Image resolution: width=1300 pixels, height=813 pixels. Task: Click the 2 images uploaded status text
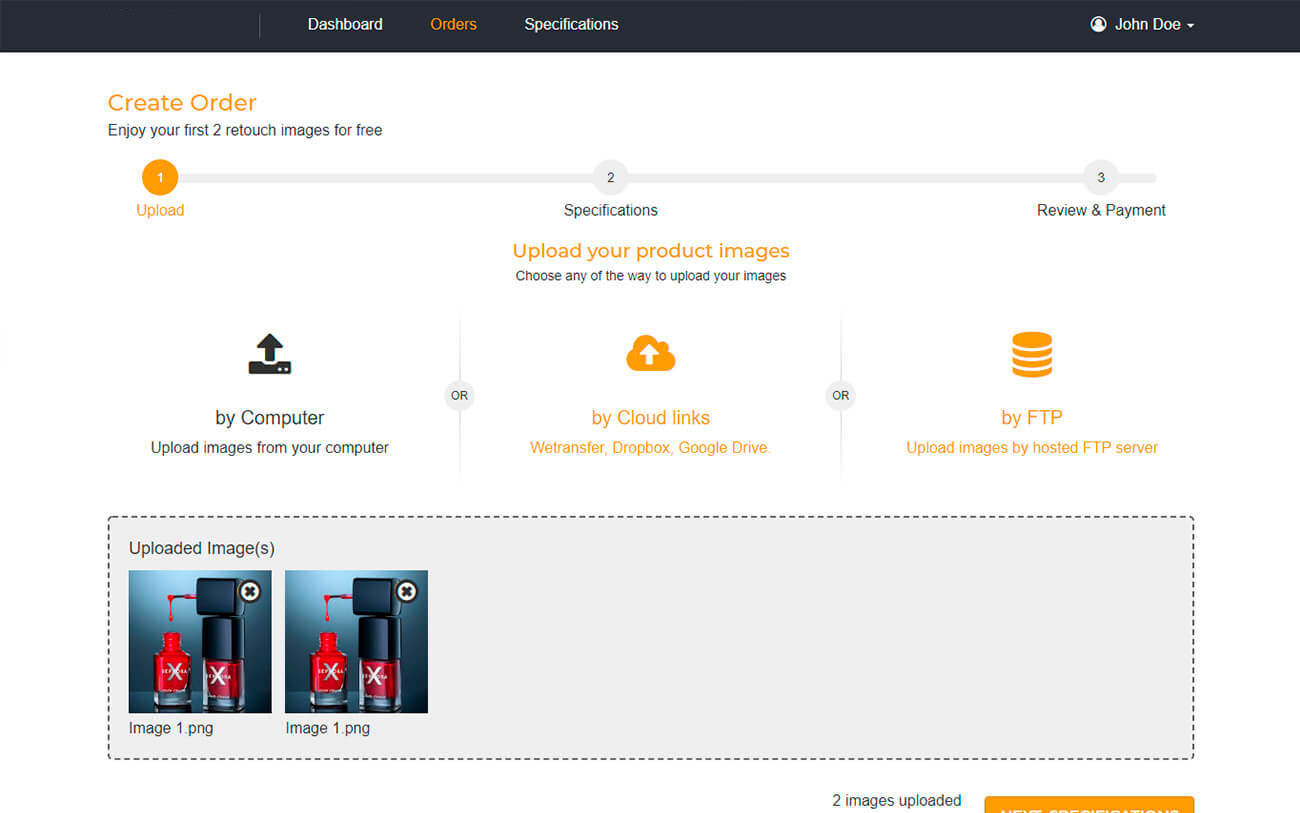[897, 800]
